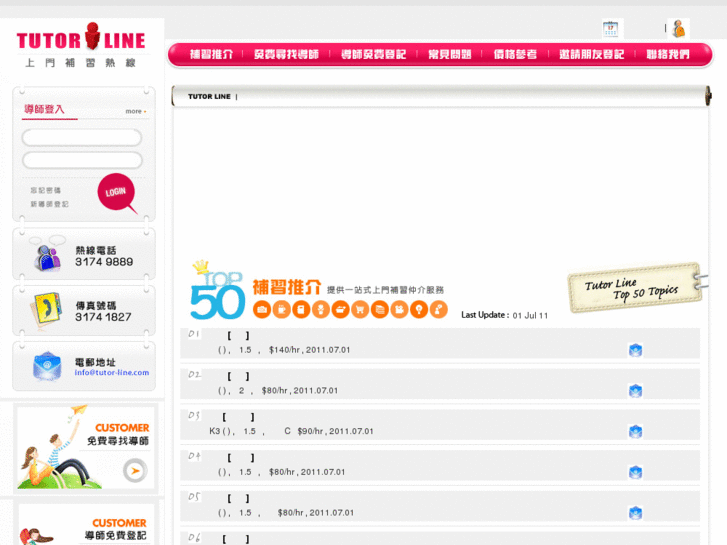Open 導師免費登記 menu item
The image size is (727, 545).
[x=373, y=54]
